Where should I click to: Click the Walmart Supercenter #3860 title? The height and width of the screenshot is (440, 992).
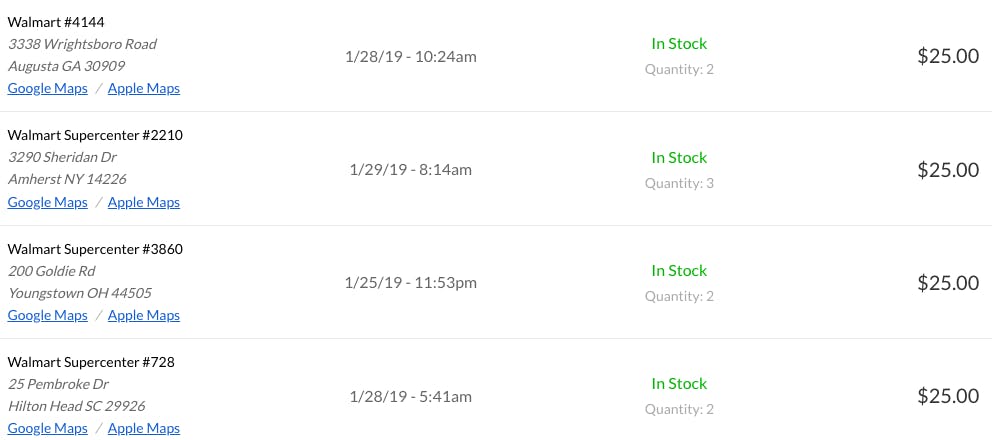coord(95,249)
